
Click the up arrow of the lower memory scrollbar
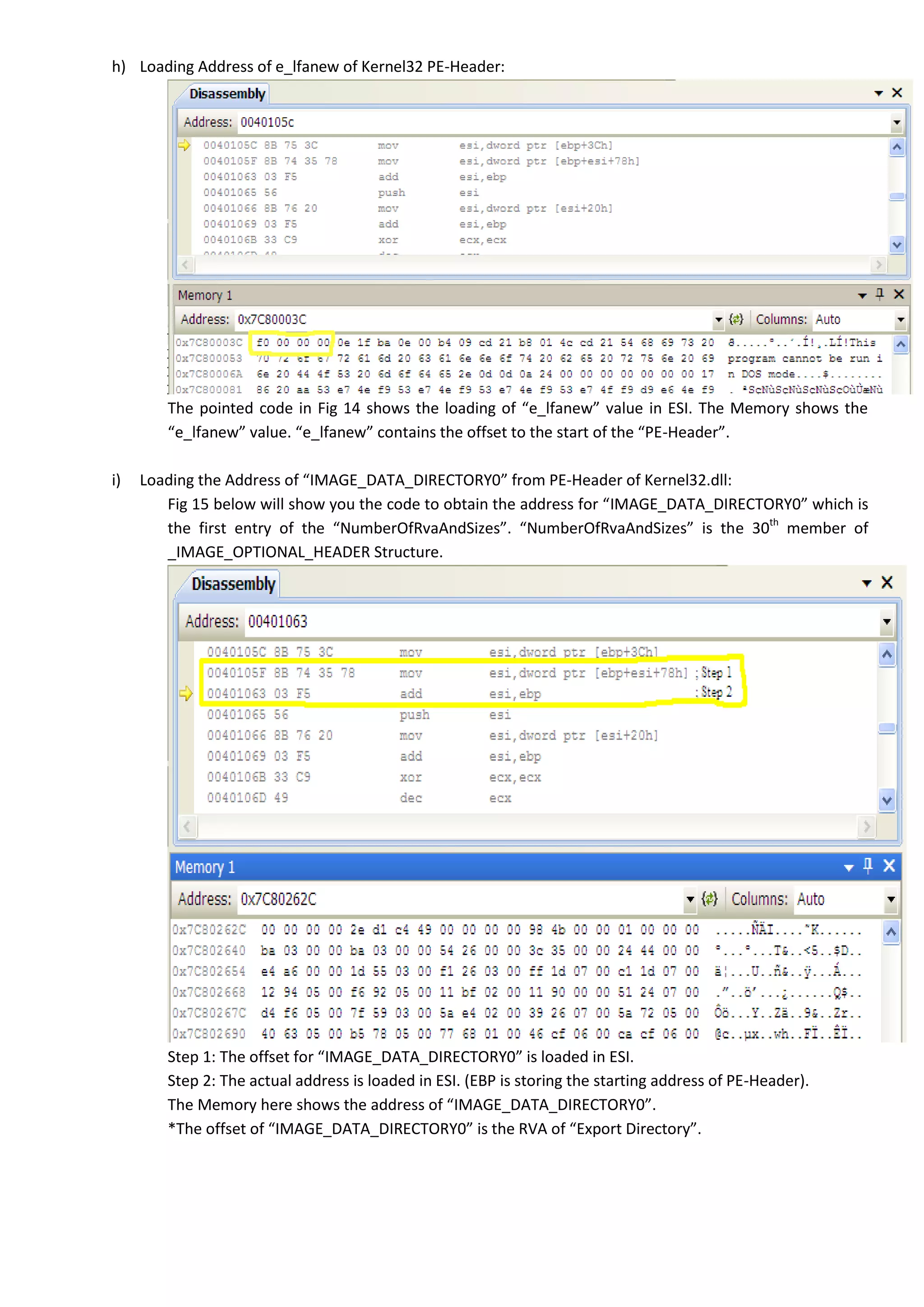891,932
